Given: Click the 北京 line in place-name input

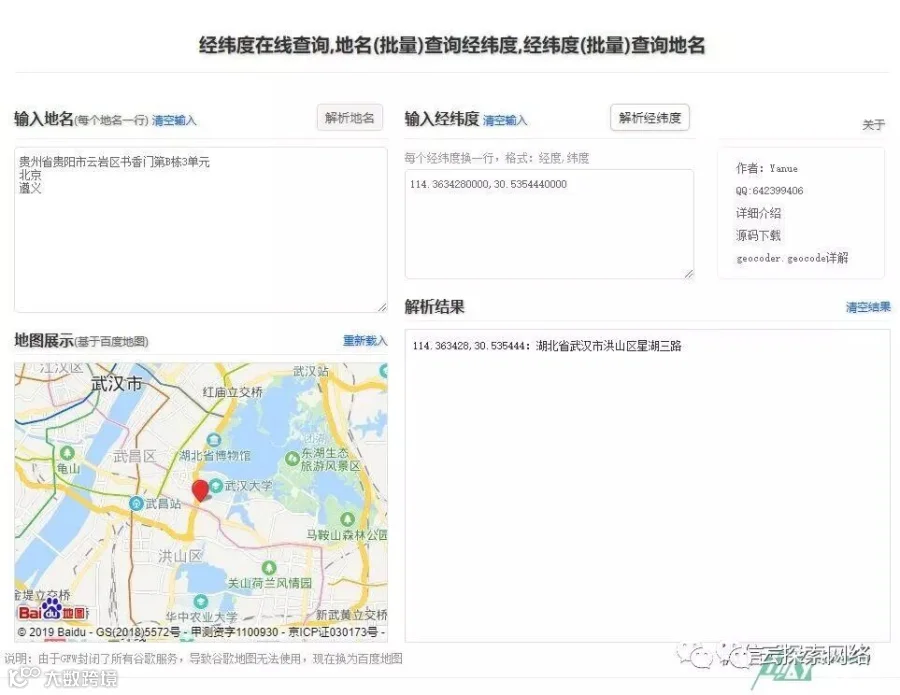Looking at the screenshot, I should click(30, 174).
